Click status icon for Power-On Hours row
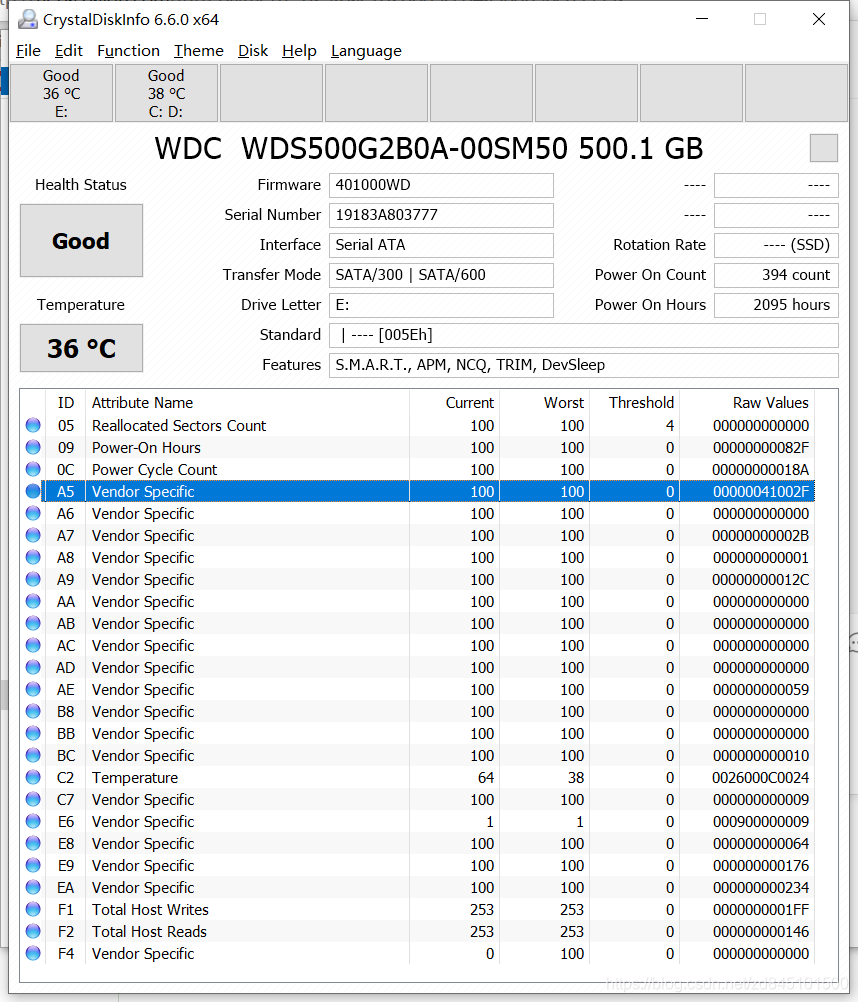The image size is (858, 1002). tap(33, 447)
